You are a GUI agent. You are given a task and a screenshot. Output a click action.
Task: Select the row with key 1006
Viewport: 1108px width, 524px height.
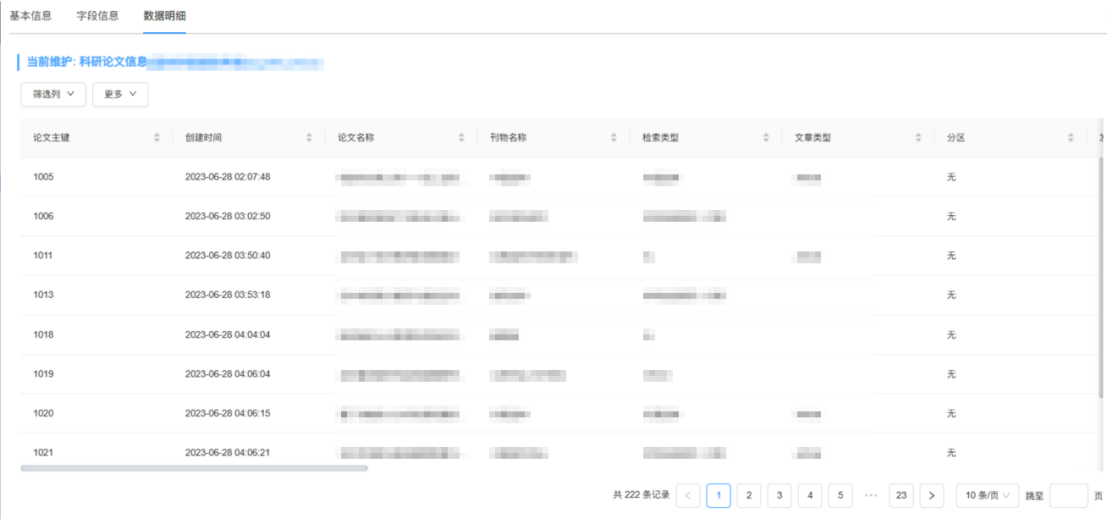point(560,216)
